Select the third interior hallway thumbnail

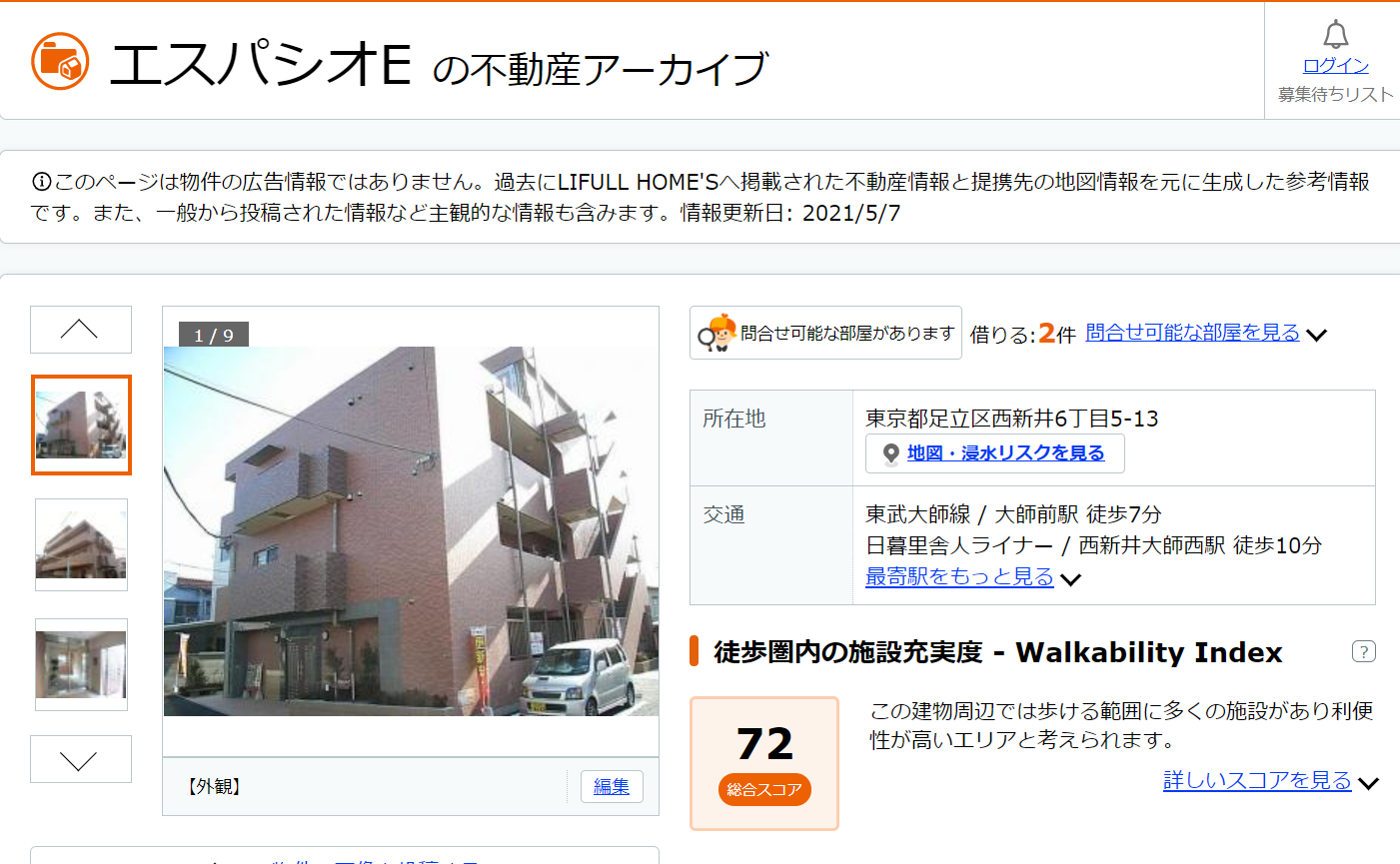pos(81,664)
